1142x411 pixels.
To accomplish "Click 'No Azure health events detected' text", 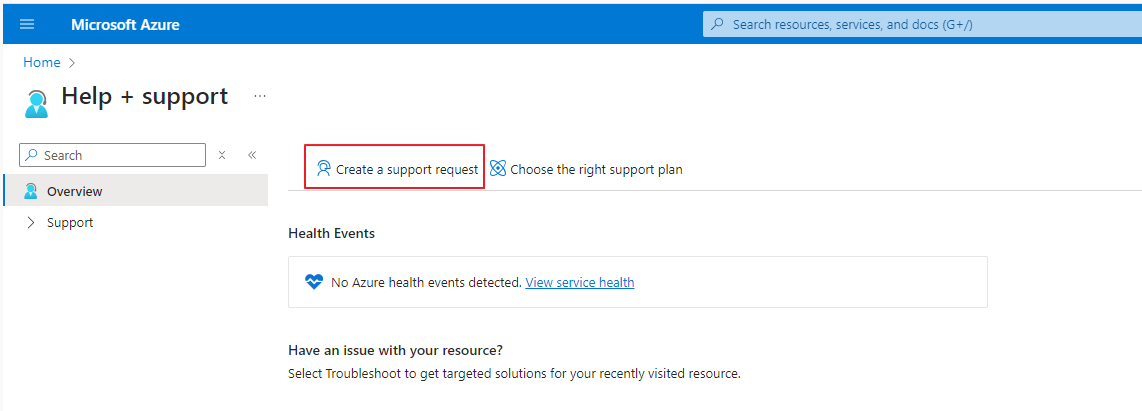I will [426, 282].
